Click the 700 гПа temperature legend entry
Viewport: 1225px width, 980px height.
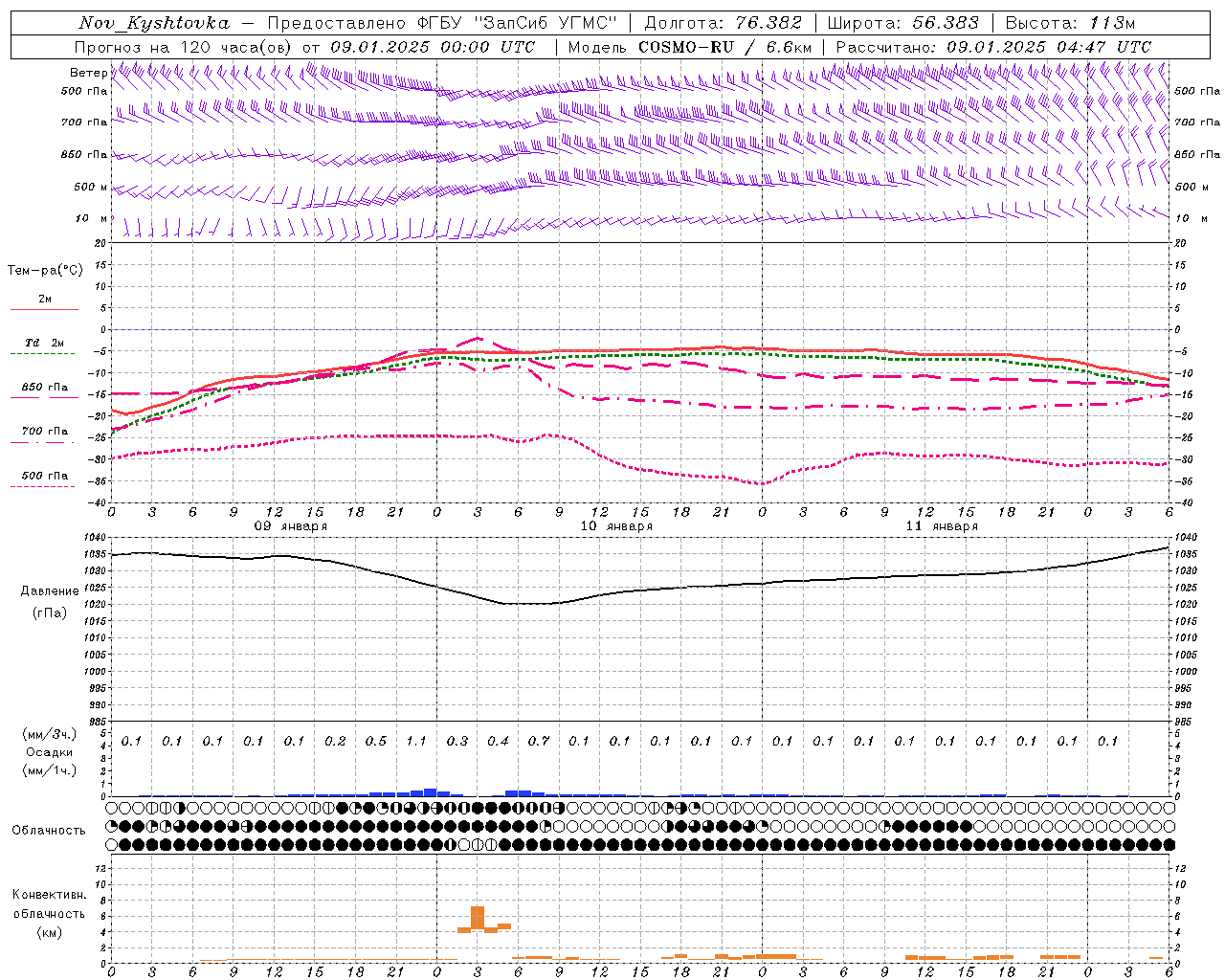(x=44, y=432)
